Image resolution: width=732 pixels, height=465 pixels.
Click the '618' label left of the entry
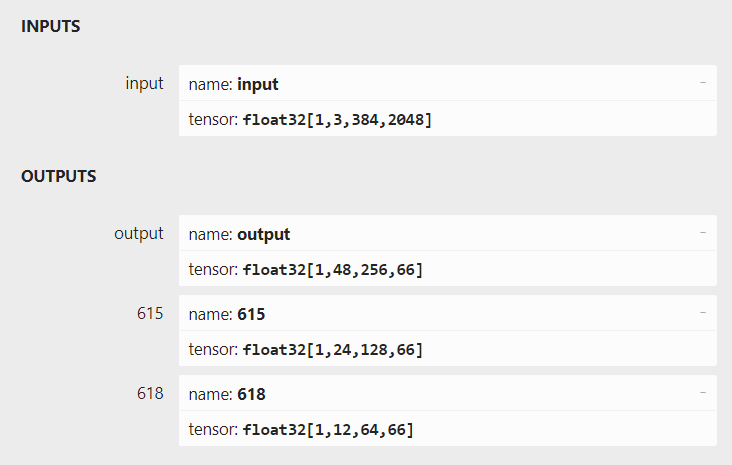(150, 394)
